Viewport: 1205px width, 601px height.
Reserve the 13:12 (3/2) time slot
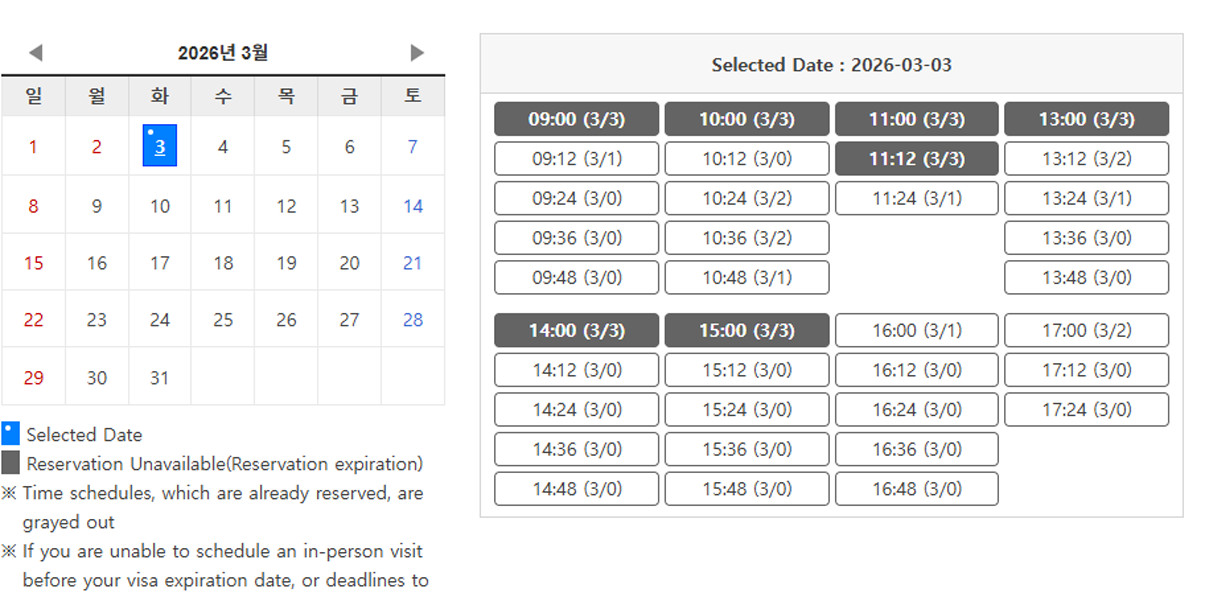pyautogui.click(x=1087, y=159)
